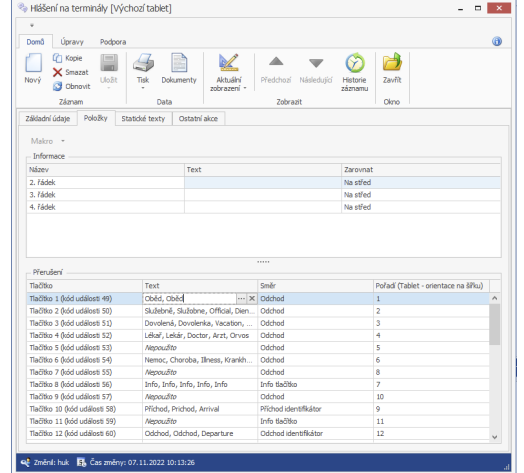This screenshot has height=473, width=524.
Task: Click the Tisk printer icon
Action: pos(143,63)
